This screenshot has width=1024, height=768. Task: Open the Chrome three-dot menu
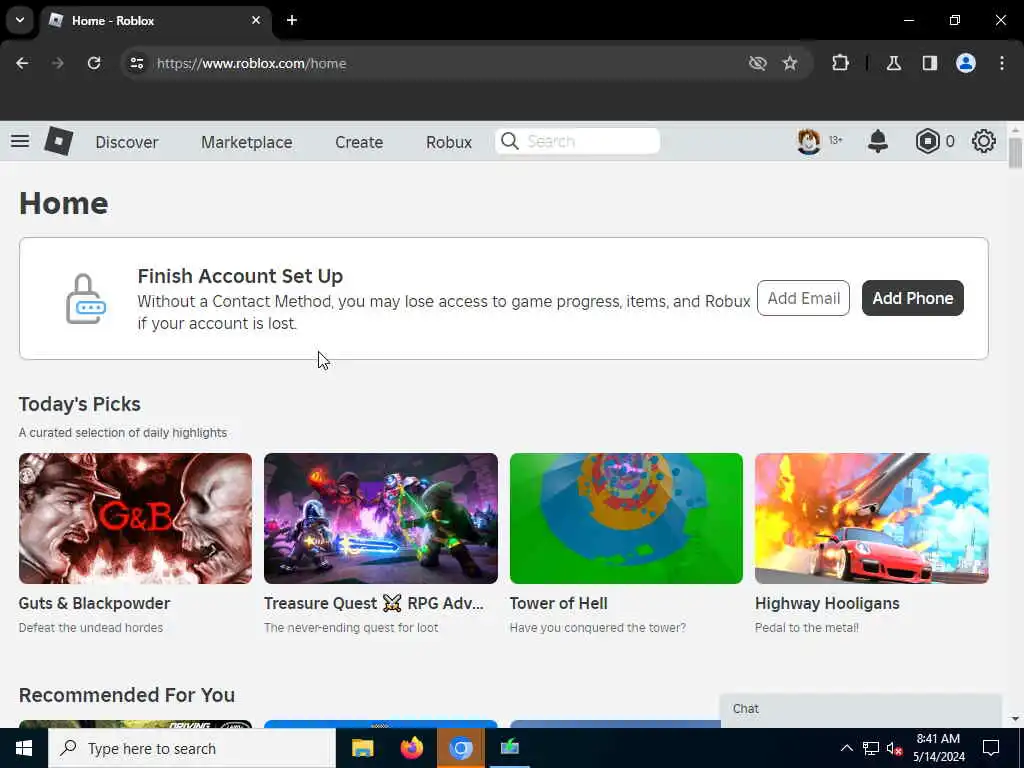[x=1002, y=63]
